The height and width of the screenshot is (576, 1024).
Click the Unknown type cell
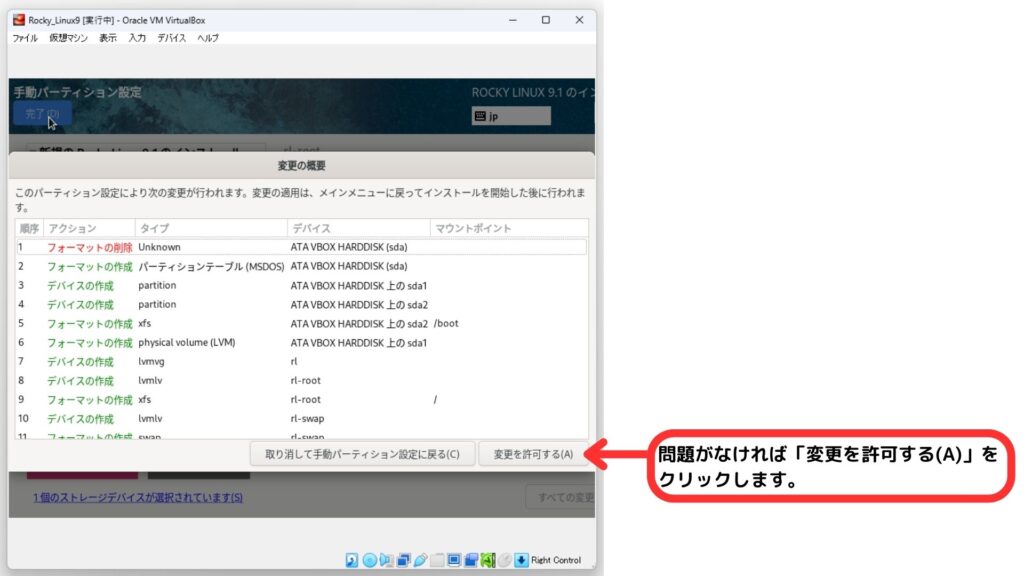tap(159, 247)
